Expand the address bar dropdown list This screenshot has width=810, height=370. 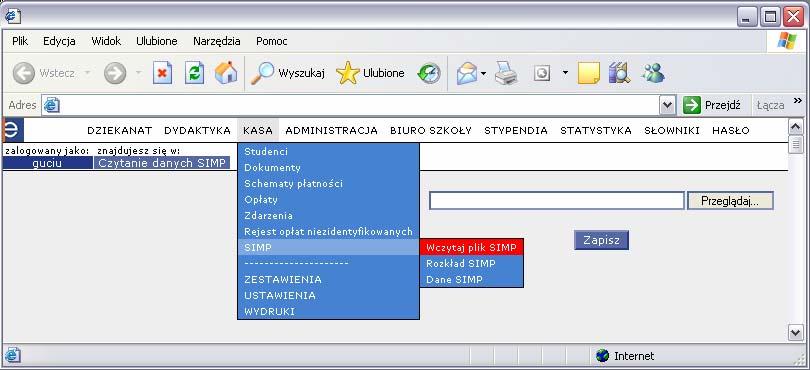coord(667,105)
